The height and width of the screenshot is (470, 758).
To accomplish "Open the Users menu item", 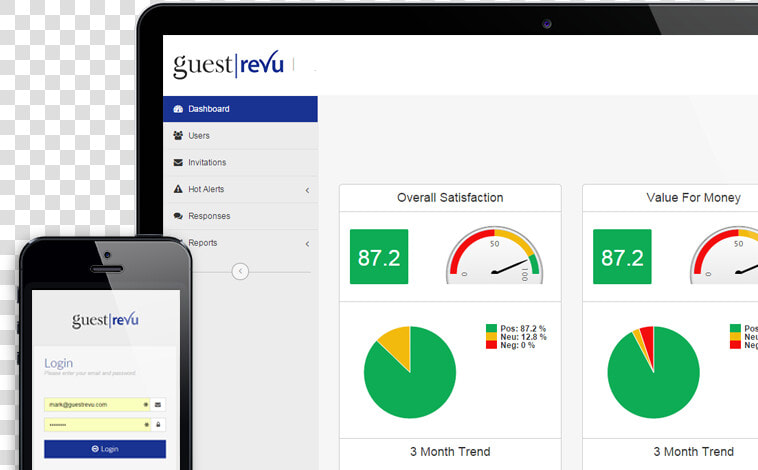I will 240,135.
